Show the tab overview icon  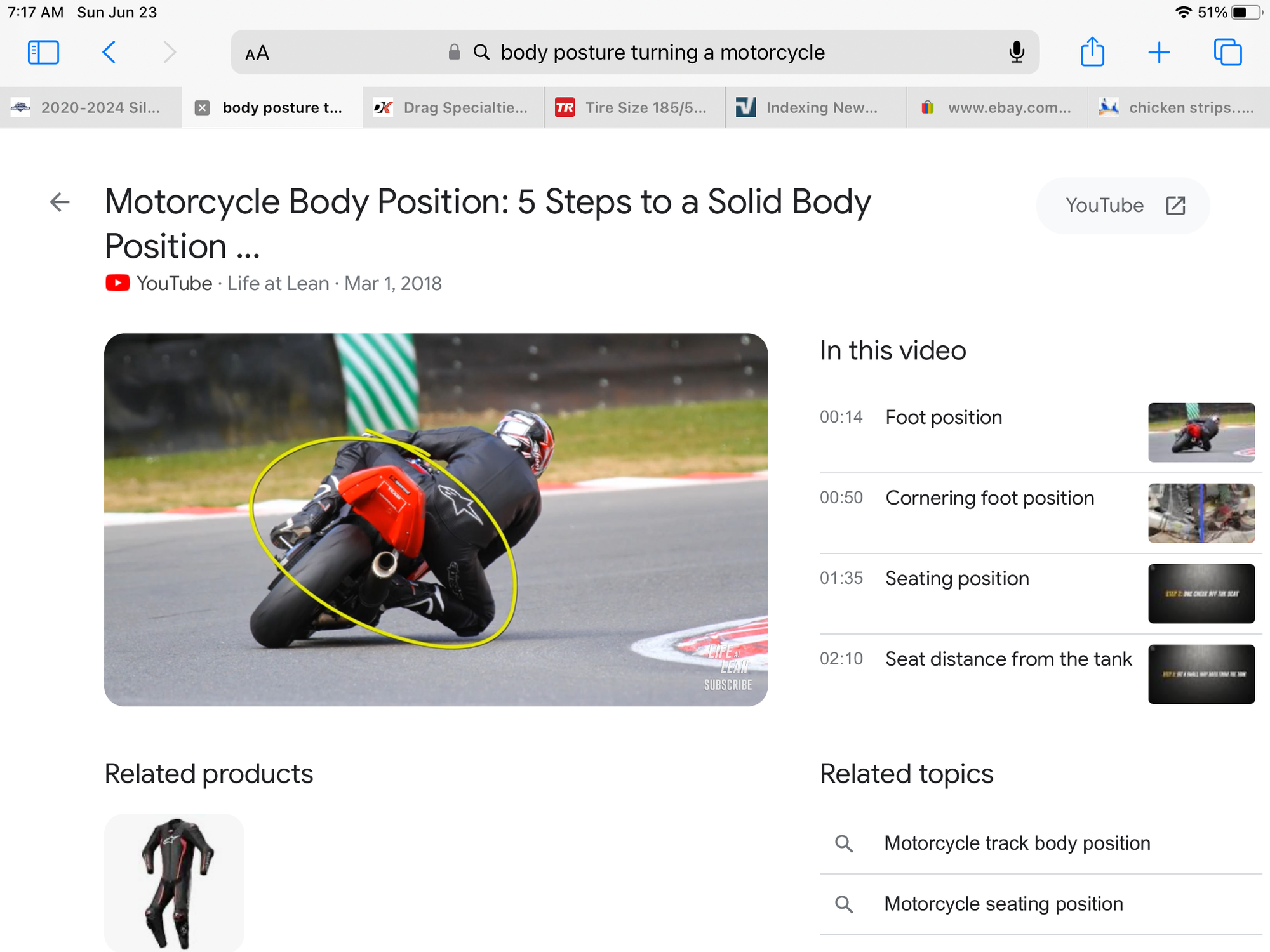1227,52
